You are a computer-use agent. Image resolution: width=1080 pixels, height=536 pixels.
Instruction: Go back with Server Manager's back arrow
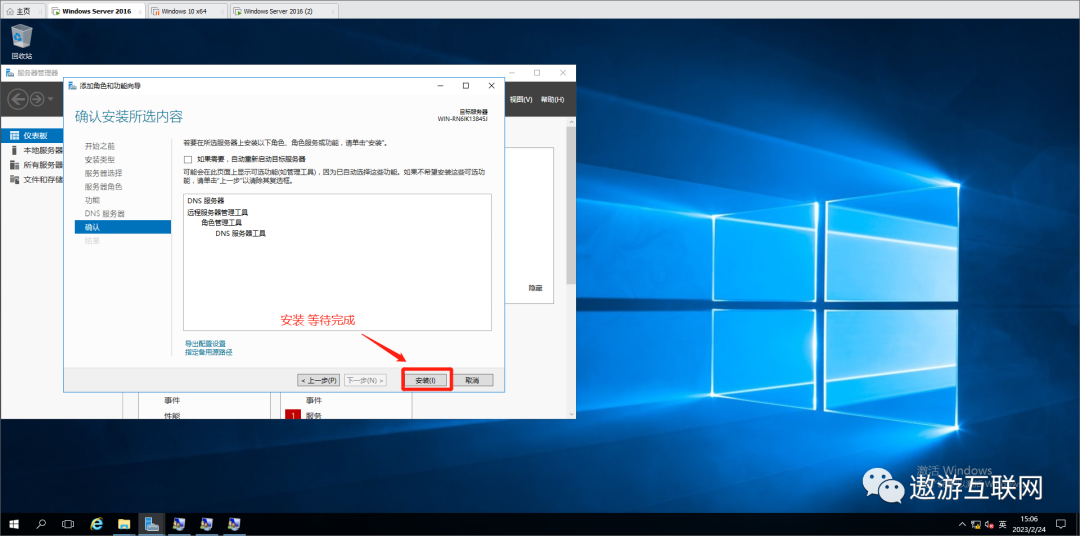click(17, 99)
